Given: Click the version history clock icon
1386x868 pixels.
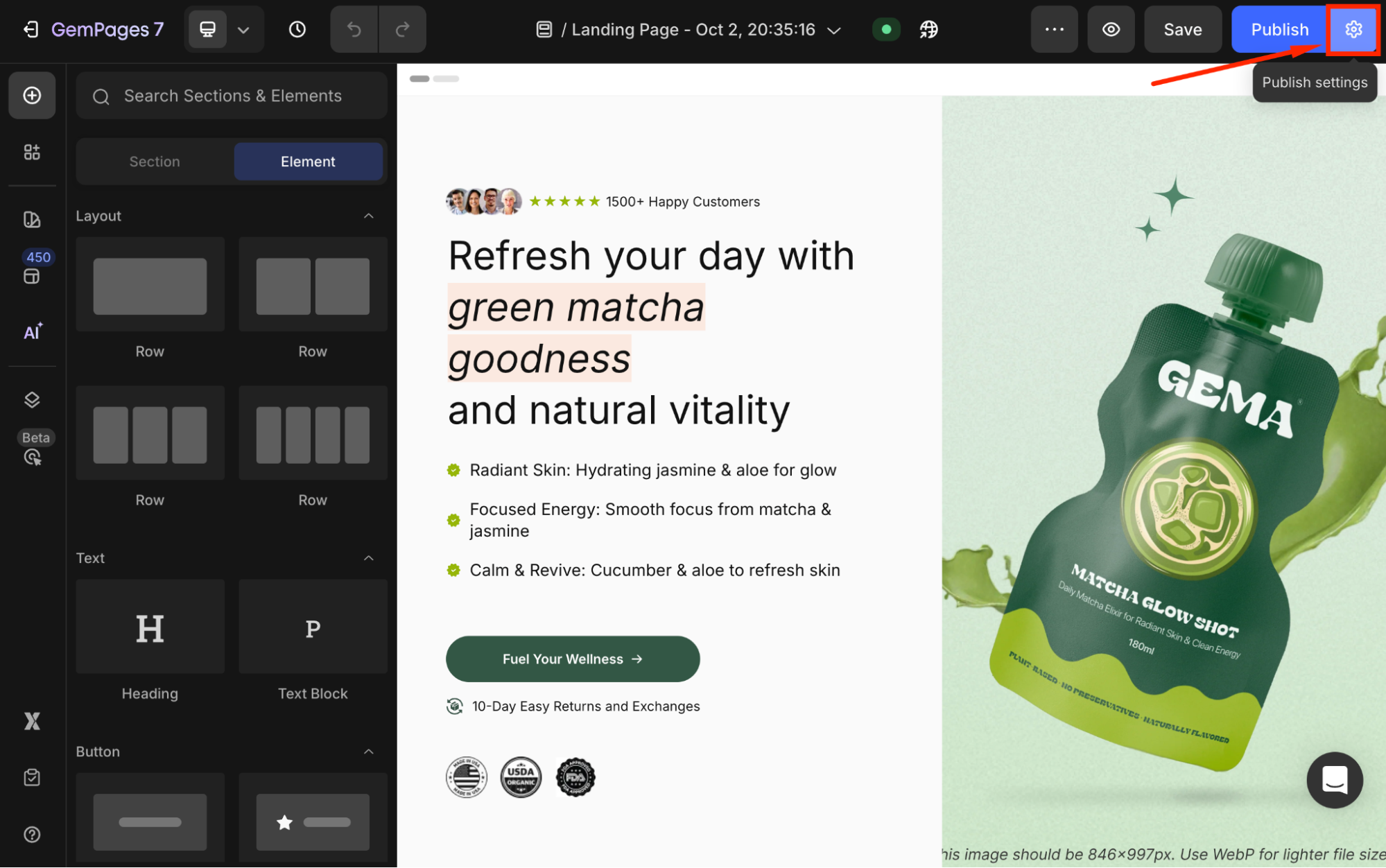Looking at the screenshot, I should (297, 29).
